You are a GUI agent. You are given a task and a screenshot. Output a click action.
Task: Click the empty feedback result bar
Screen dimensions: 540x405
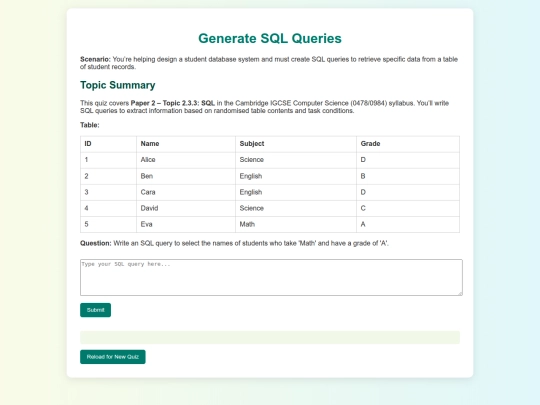270,338
